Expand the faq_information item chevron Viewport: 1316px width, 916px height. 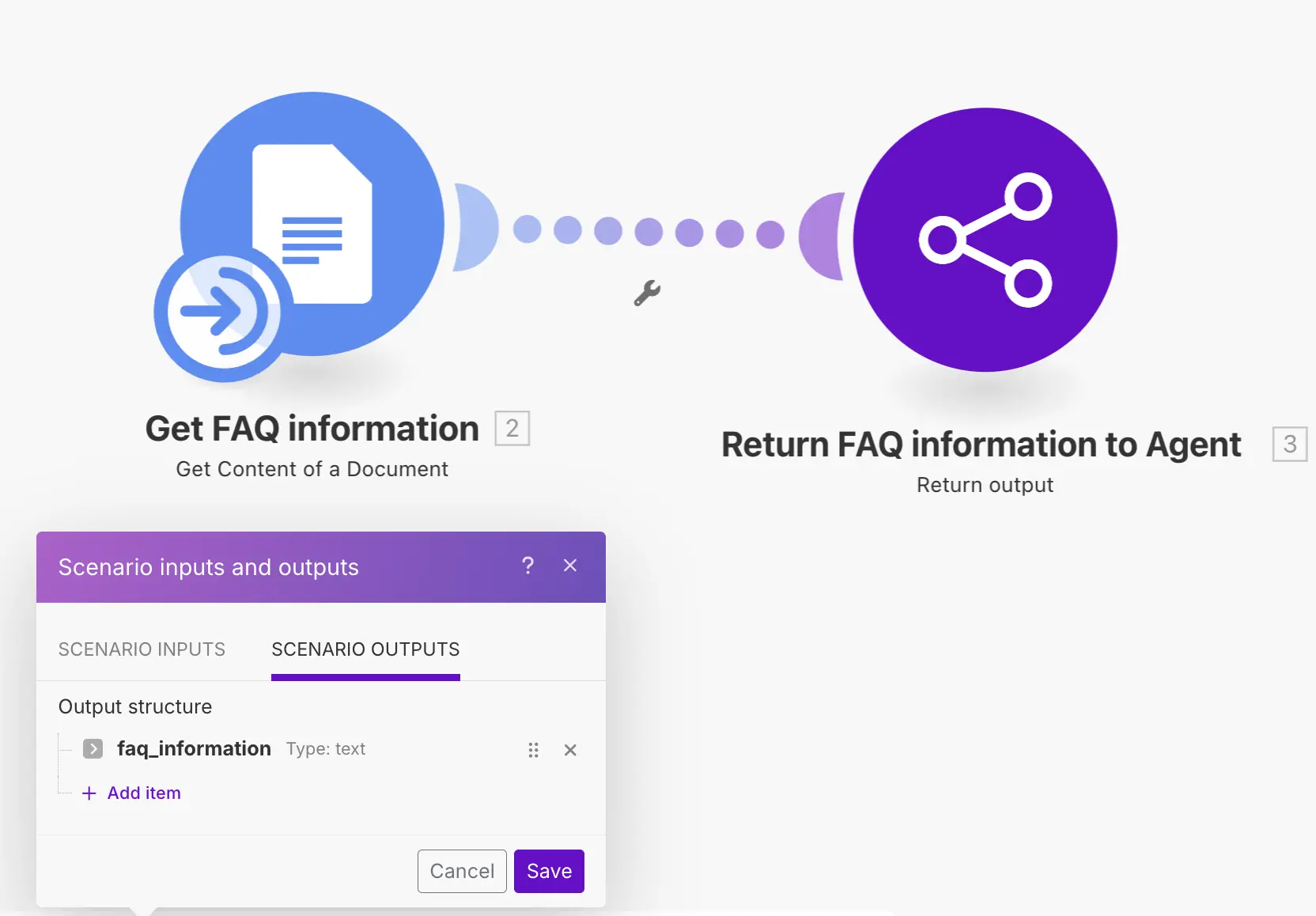coord(93,748)
